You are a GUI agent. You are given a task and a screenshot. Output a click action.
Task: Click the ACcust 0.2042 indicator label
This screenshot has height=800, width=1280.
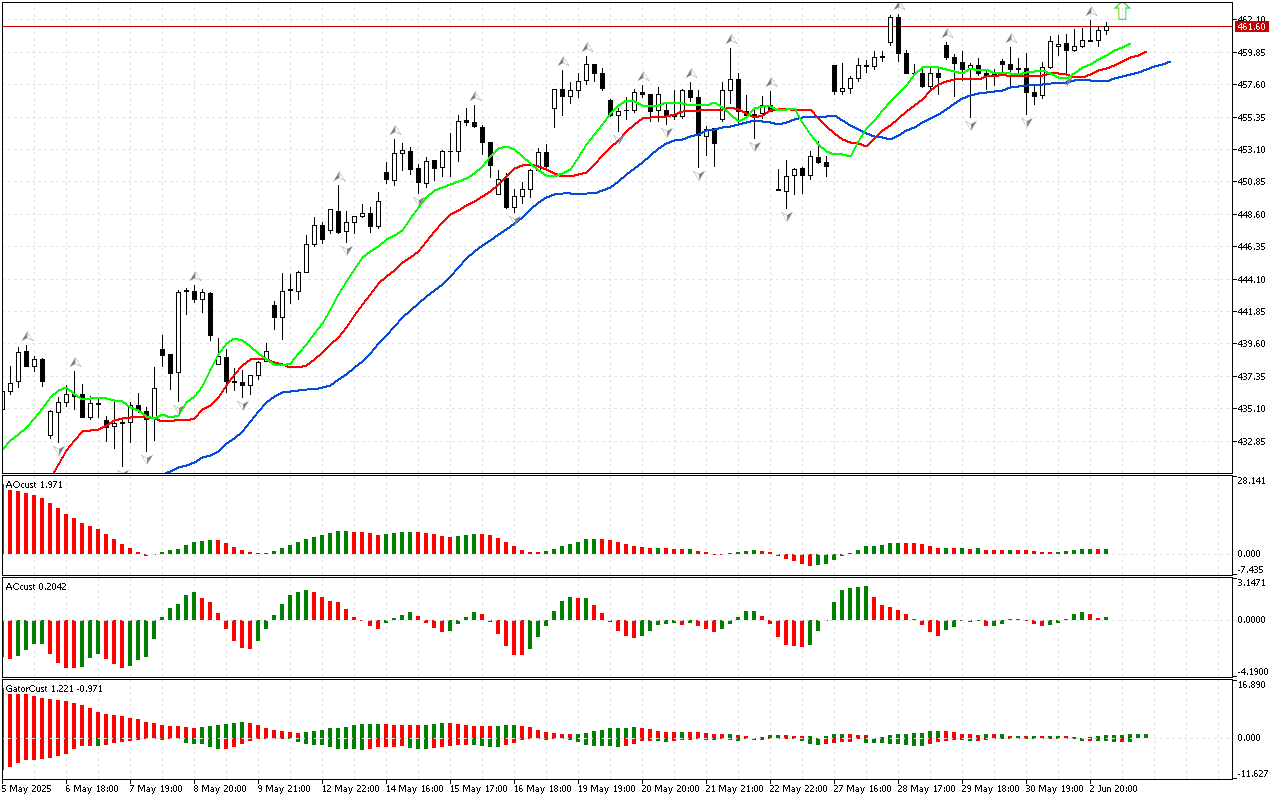(x=37, y=587)
